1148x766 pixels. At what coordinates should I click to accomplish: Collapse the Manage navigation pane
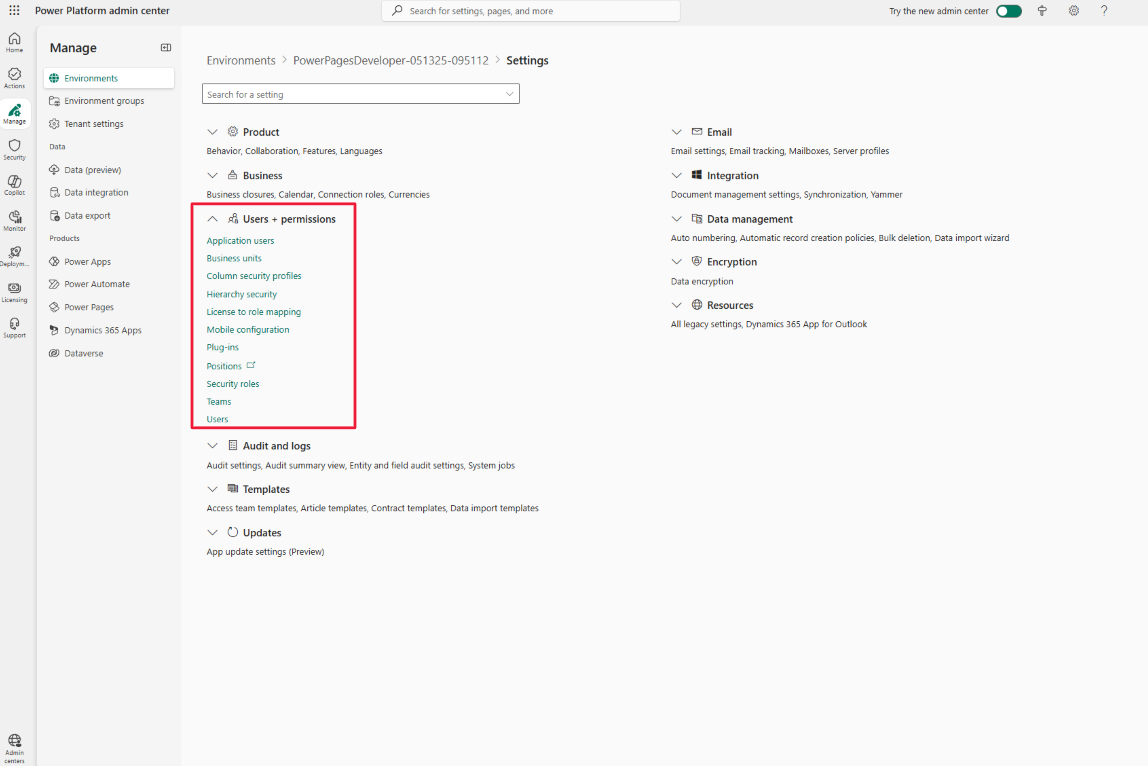click(166, 48)
